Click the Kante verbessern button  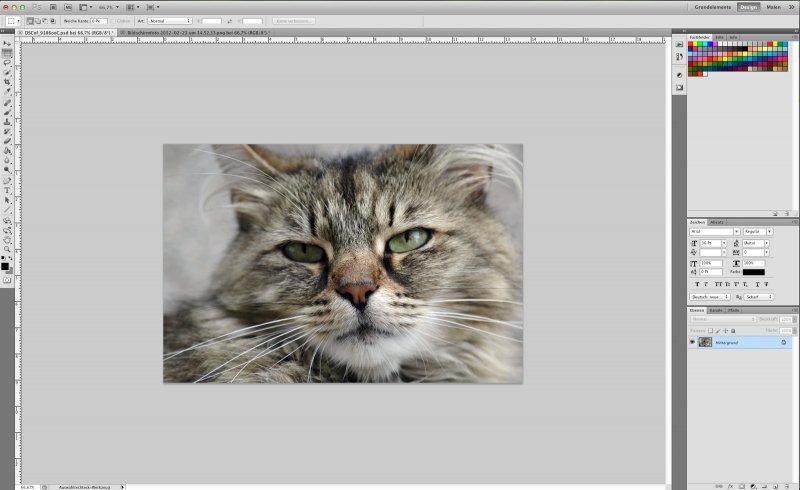(293, 21)
